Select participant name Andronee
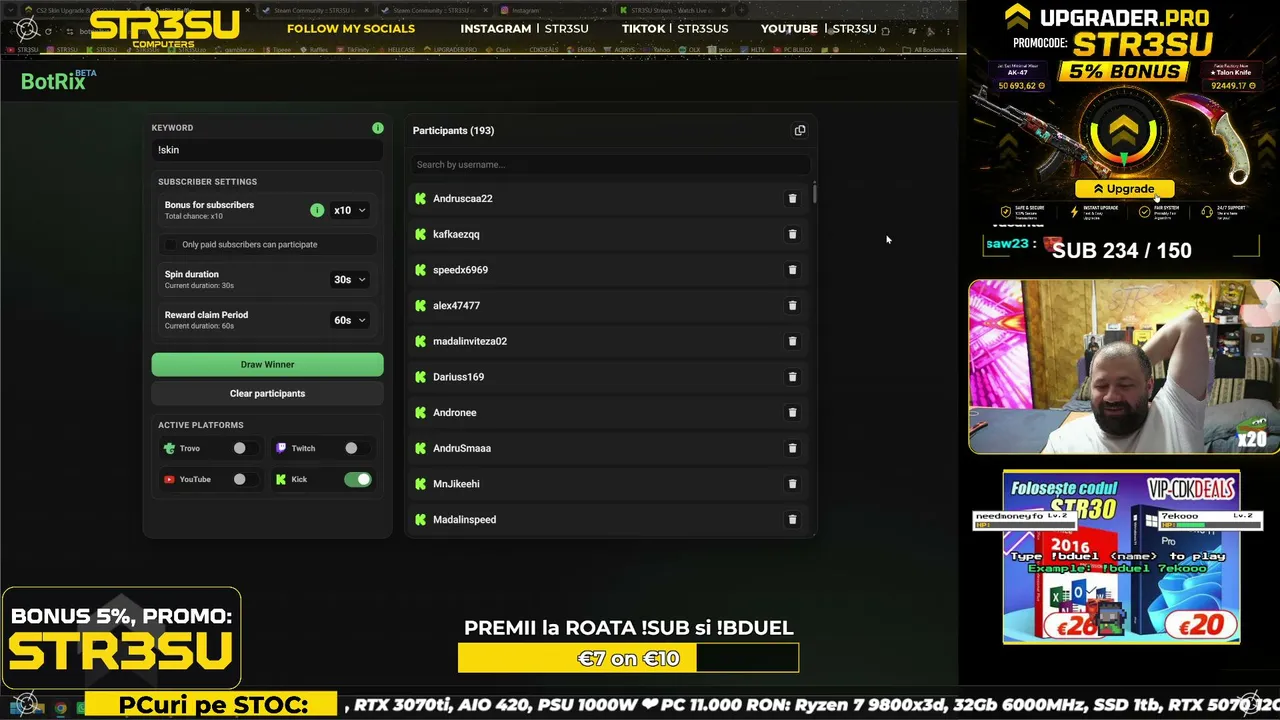The image size is (1280, 720). [x=455, y=412]
